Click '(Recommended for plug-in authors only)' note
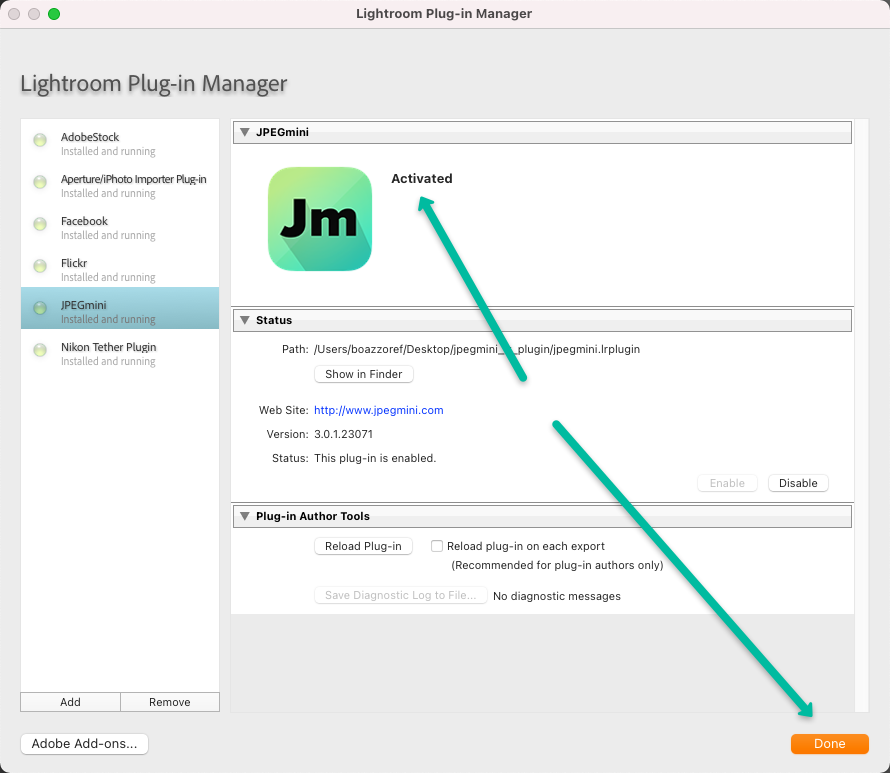This screenshot has height=773, width=890. [557, 565]
